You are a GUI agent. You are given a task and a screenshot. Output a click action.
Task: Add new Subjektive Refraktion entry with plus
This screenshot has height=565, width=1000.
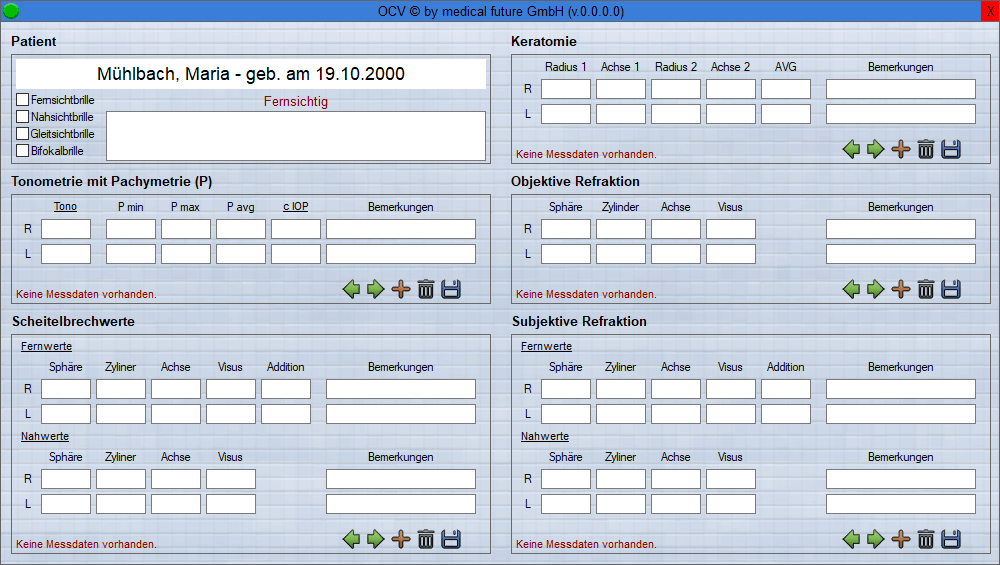point(901,540)
